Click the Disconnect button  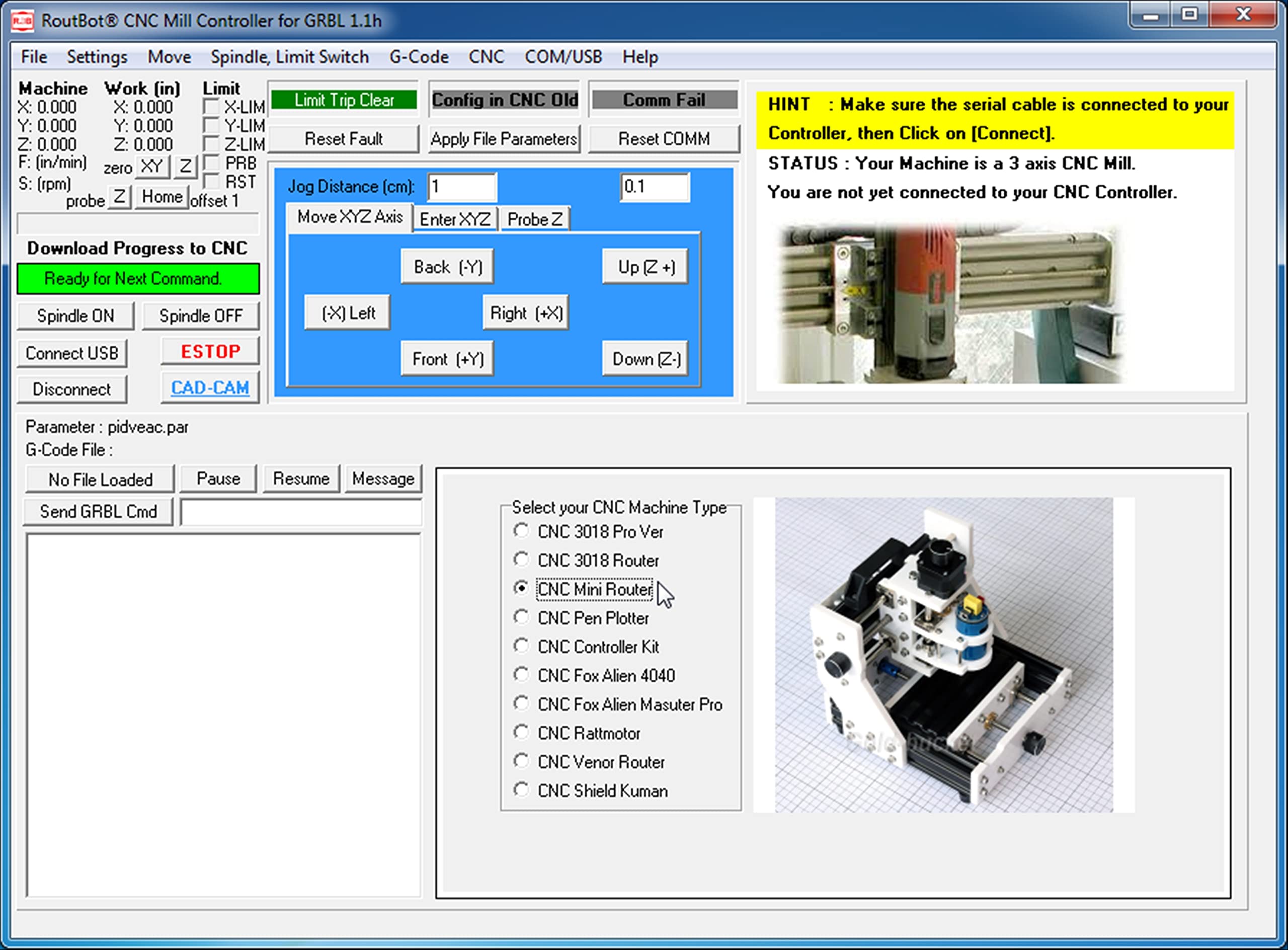72,389
